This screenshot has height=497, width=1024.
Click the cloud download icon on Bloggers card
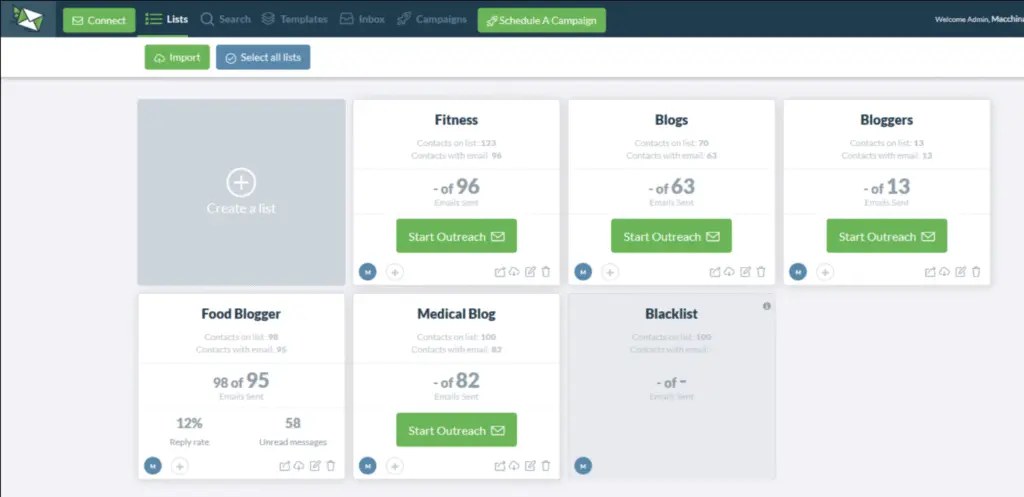click(944, 272)
